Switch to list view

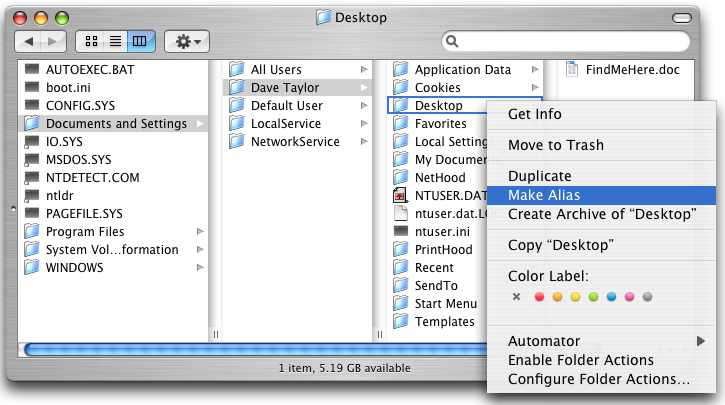click(116, 42)
